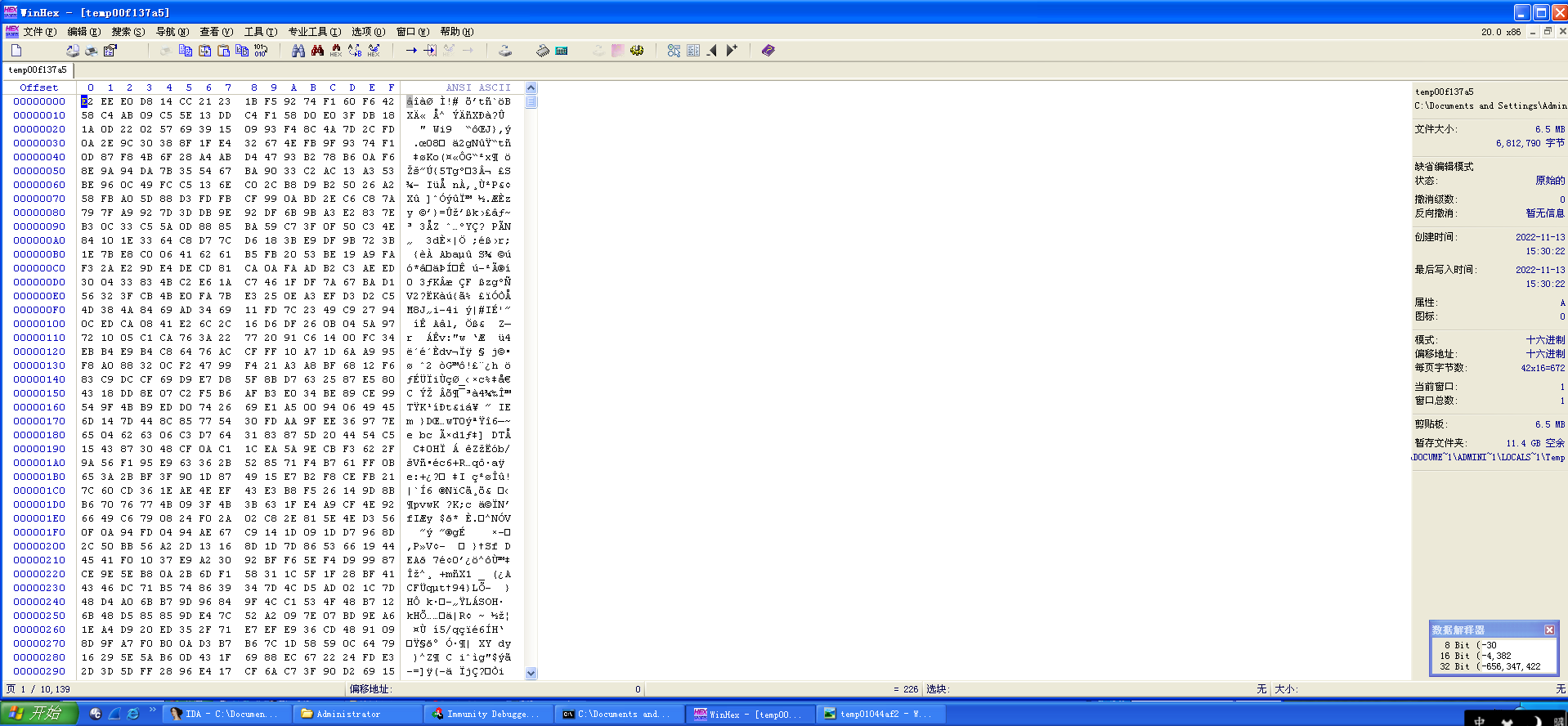
Task: Open the 编辑 (Edit) menu
Action: [x=83, y=32]
